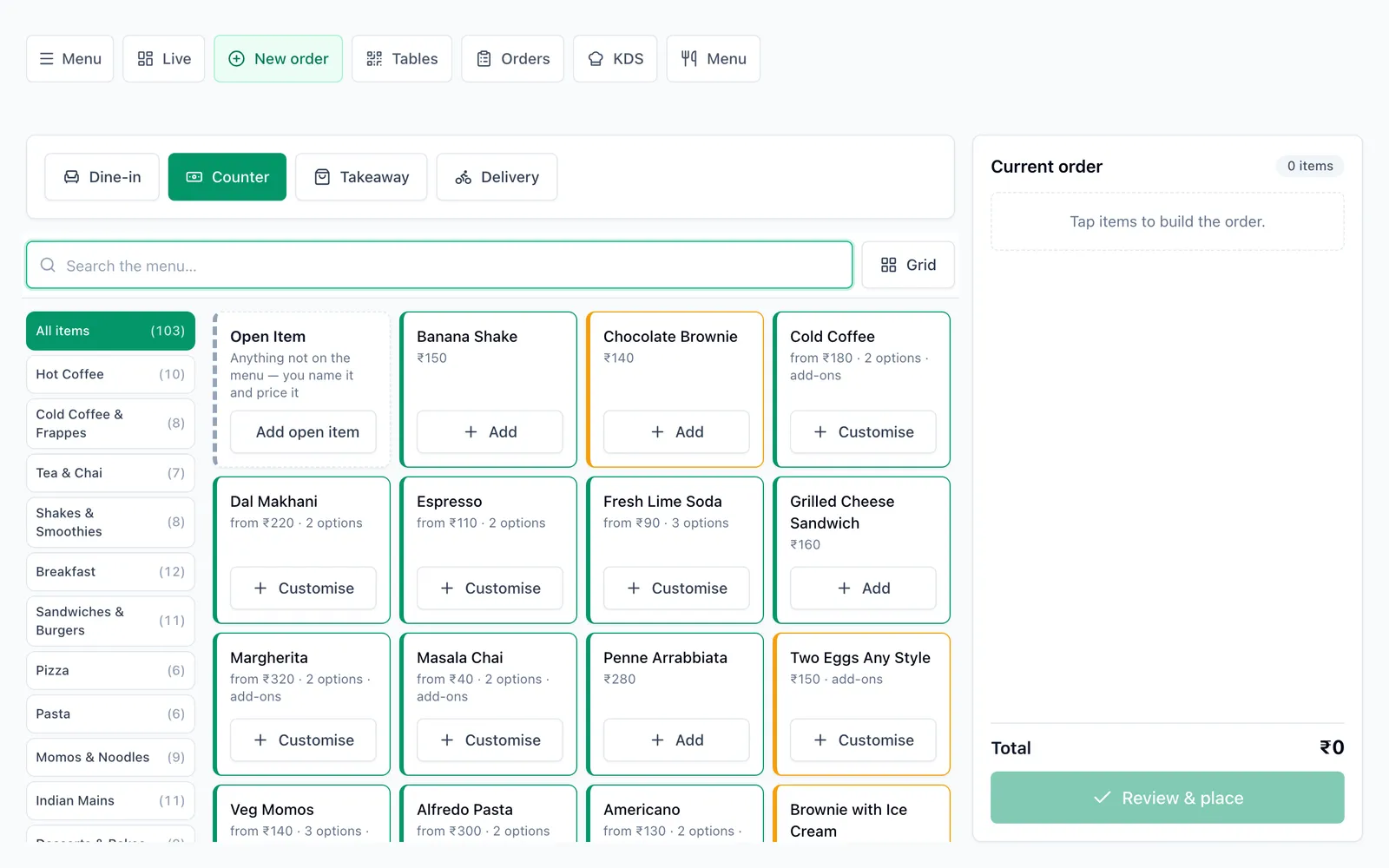
Task: Switch to Delivery order type
Action: pos(497,177)
